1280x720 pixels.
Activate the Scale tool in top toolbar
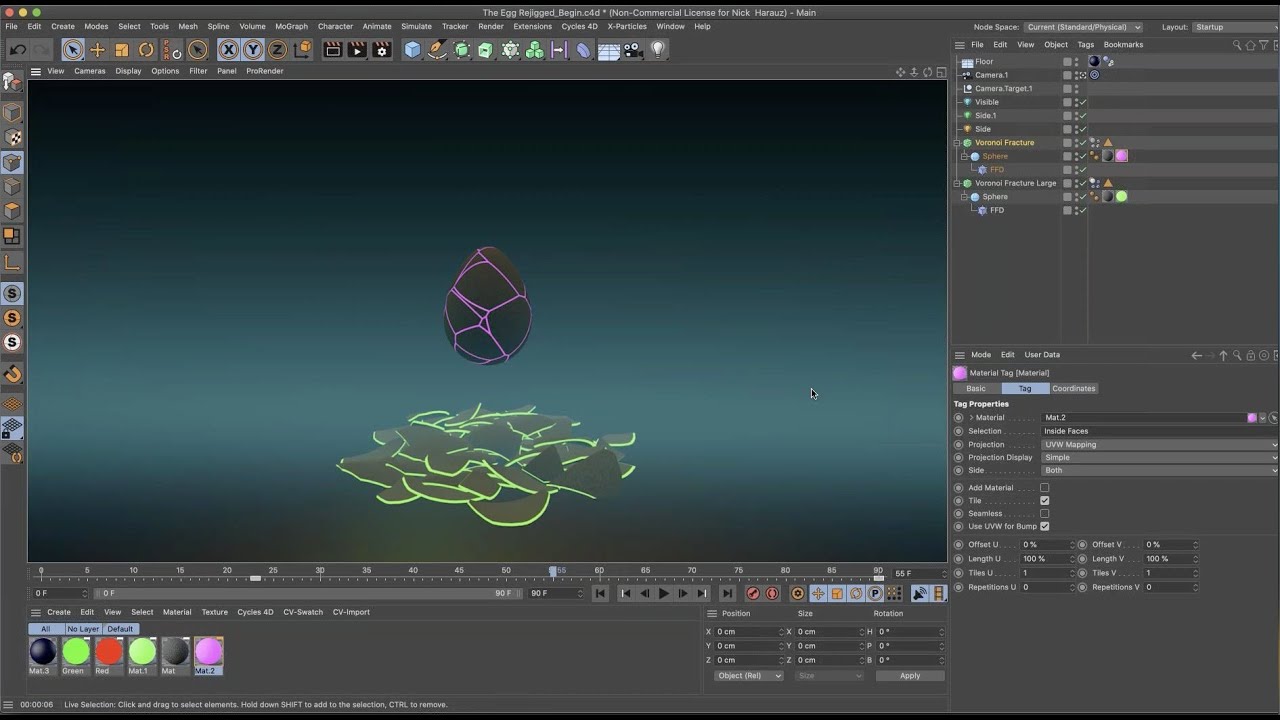click(121, 50)
